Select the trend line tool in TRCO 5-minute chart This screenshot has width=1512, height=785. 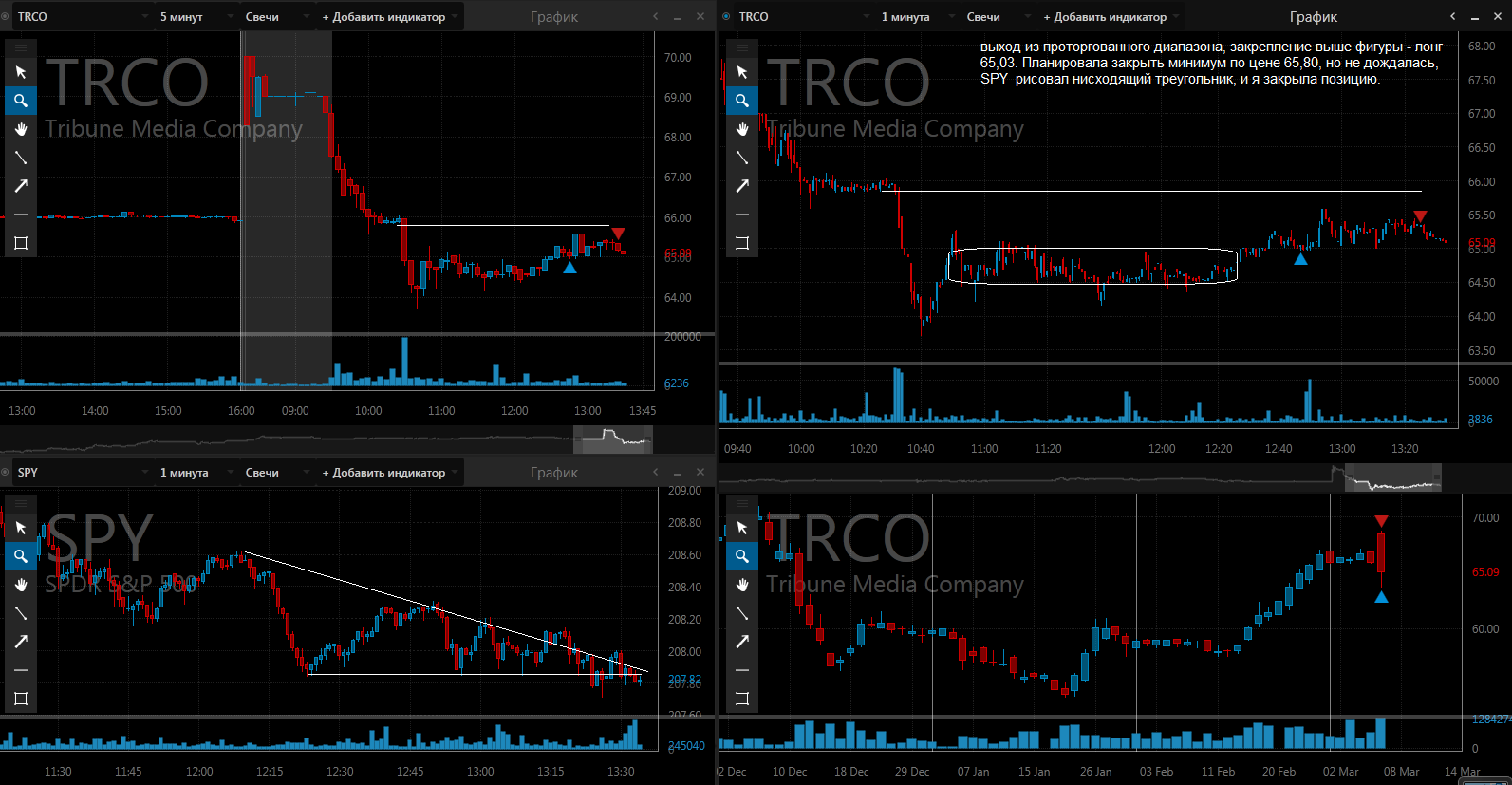(x=21, y=158)
